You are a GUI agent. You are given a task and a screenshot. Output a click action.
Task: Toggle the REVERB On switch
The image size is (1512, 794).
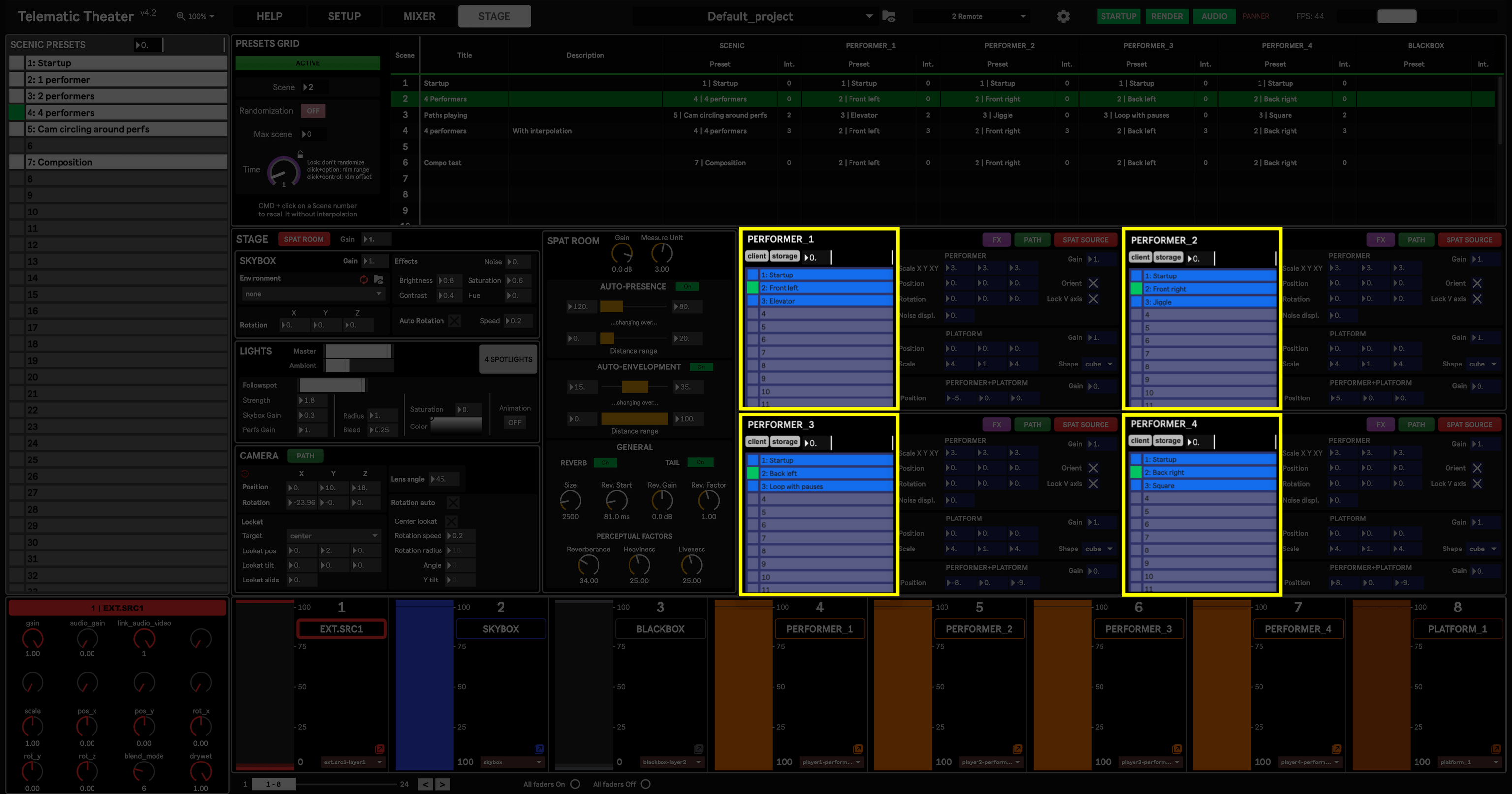click(x=605, y=463)
